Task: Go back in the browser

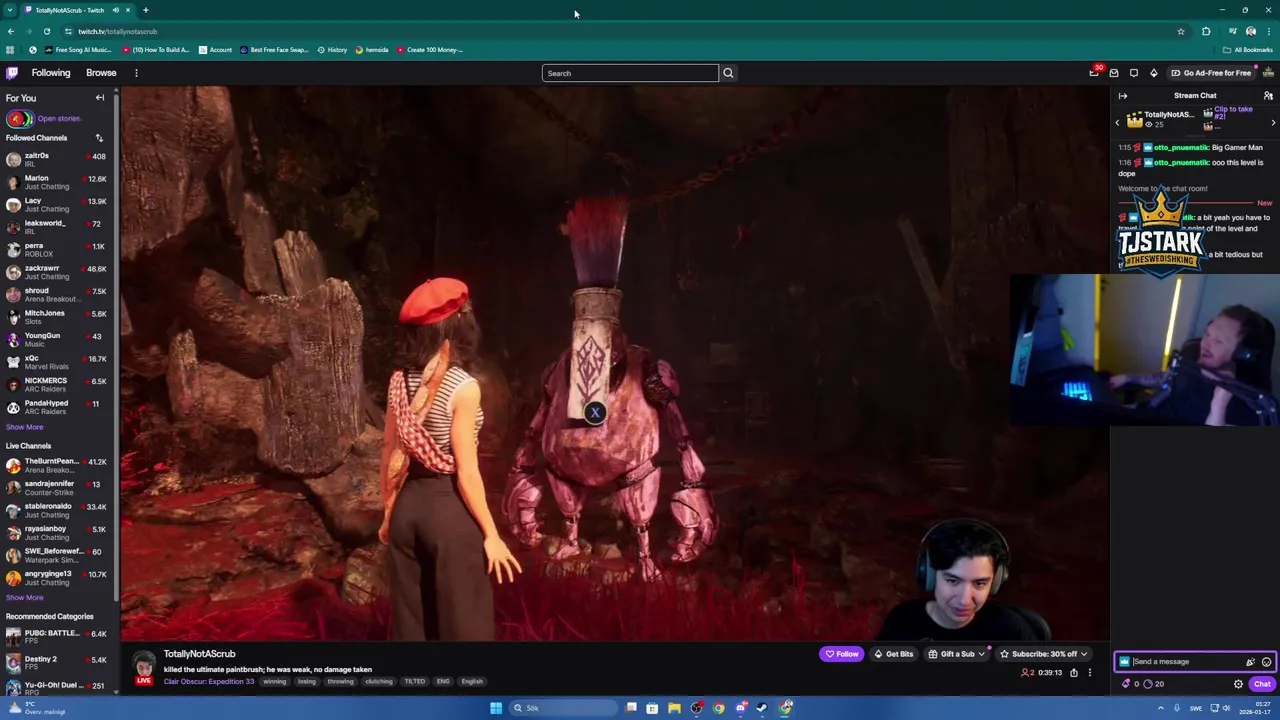Action: tap(11, 31)
